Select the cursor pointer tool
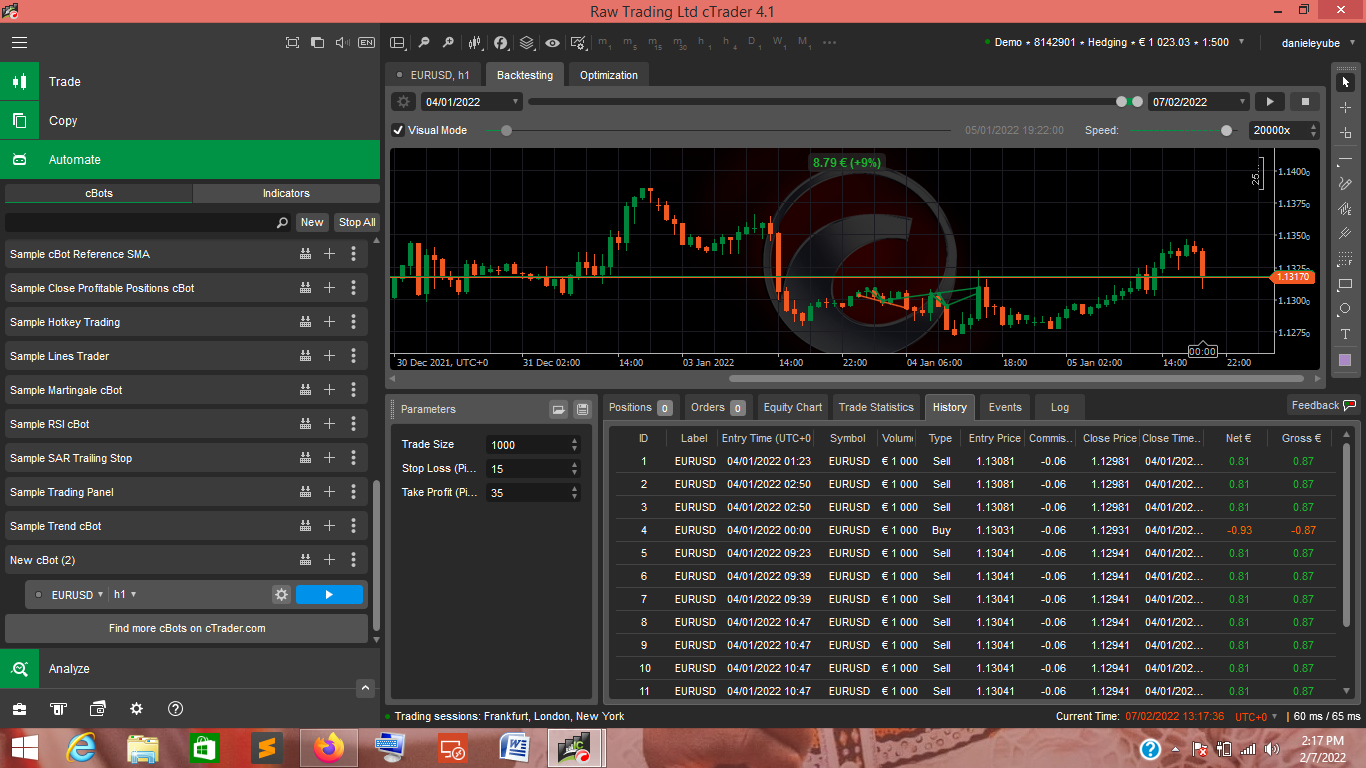 (1345, 82)
